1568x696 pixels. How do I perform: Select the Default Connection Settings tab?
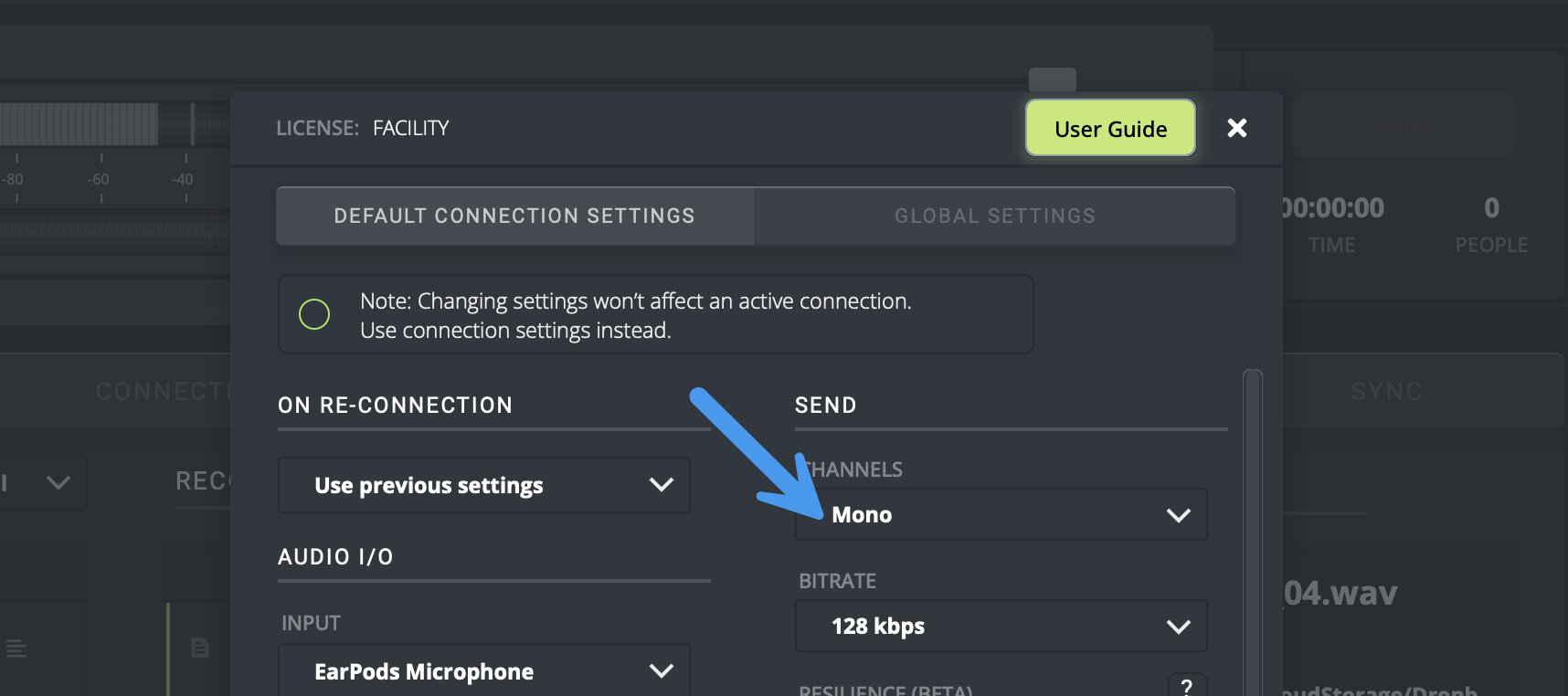(514, 216)
